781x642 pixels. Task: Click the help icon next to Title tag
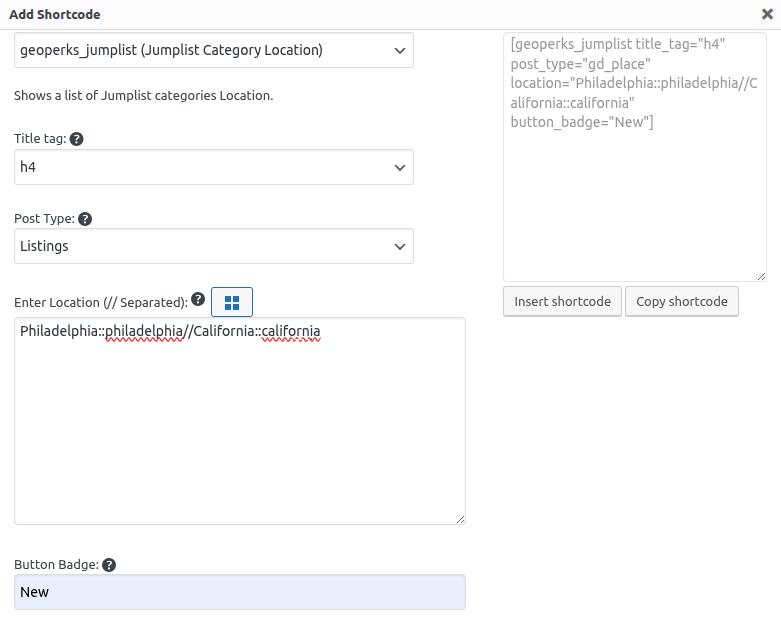pyautogui.click(x=77, y=139)
